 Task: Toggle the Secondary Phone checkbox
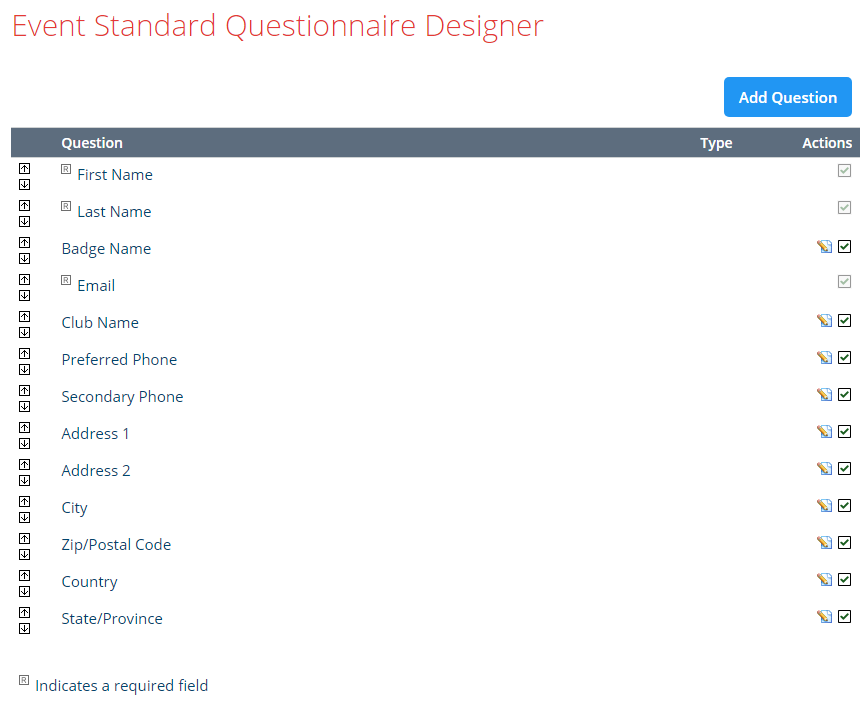[x=844, y=395]
